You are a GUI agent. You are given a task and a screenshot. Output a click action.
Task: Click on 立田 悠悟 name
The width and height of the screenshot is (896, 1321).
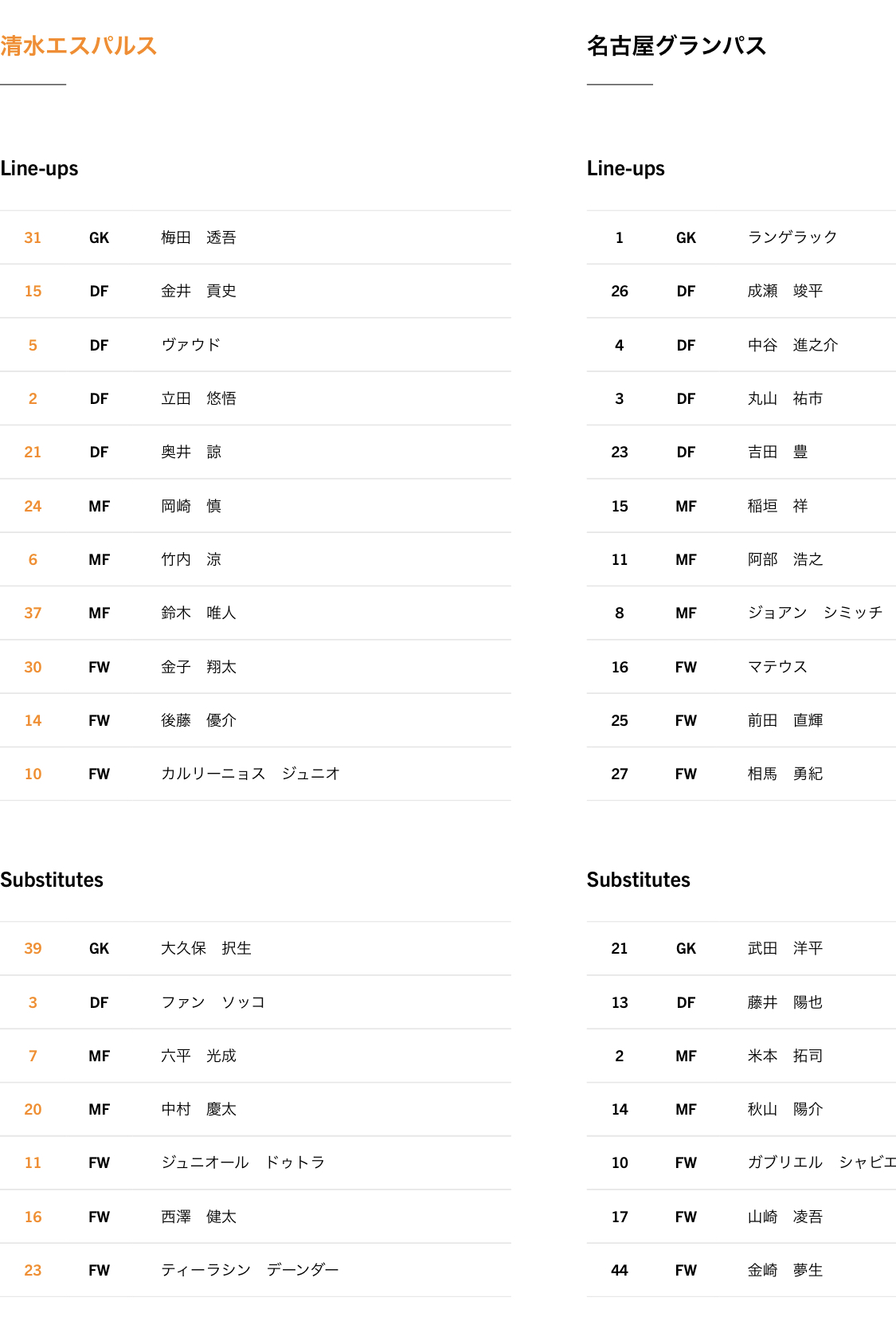pyautogui.click(x=198, y=398)
